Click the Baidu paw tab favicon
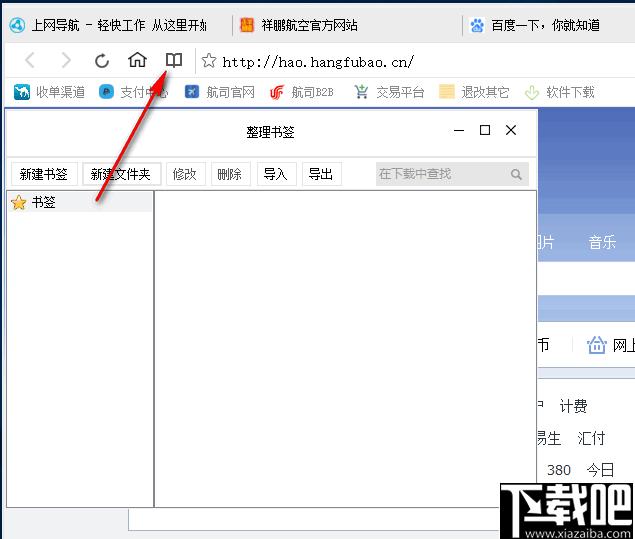This screenshot has width=635, height=539. [x=477, y=25]
